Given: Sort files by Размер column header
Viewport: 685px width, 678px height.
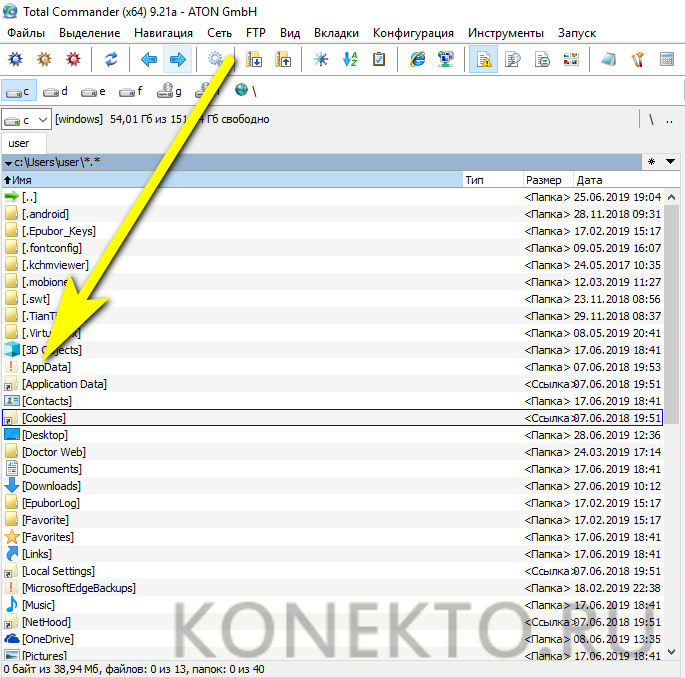Looking at the screenshot, I should click(545, 180).
